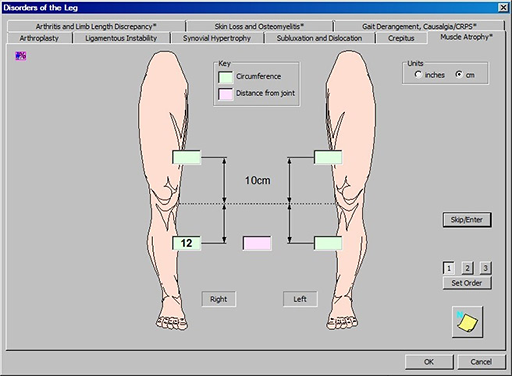Switch to the Arthroplasty tab

point(39,38)
